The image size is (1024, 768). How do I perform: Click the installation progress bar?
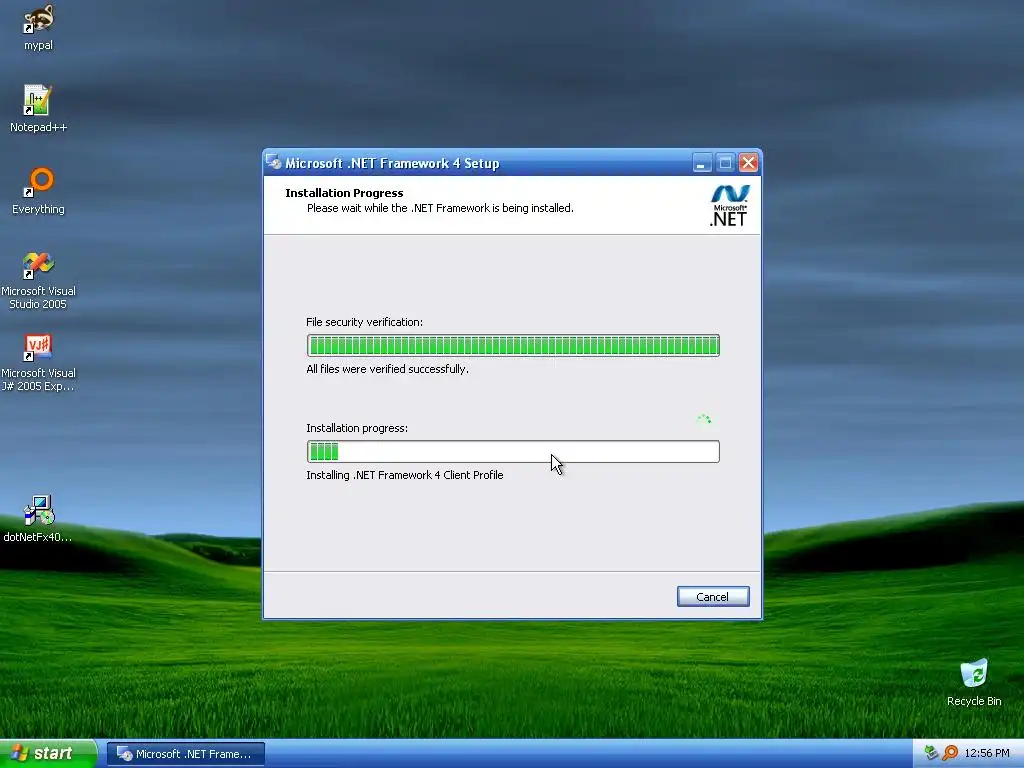(513, 451)
